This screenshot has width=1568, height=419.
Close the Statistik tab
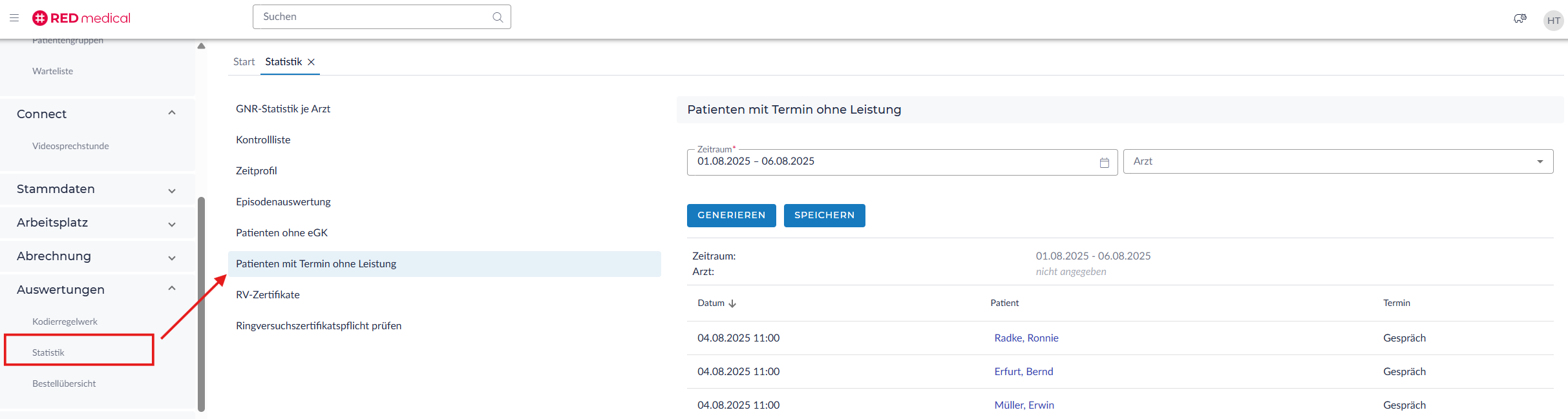pos(311,62)
